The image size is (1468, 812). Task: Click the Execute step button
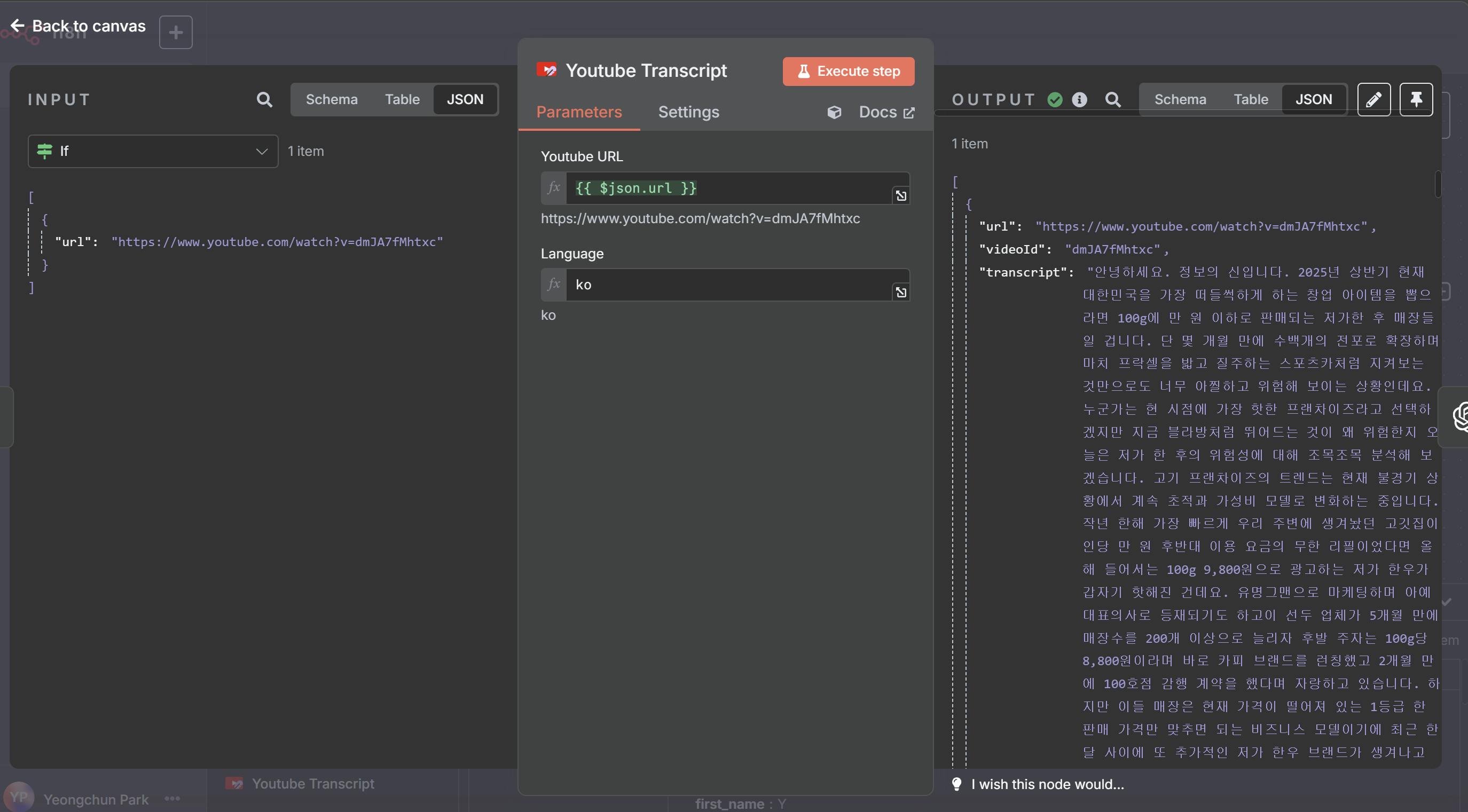coord(848,71)
